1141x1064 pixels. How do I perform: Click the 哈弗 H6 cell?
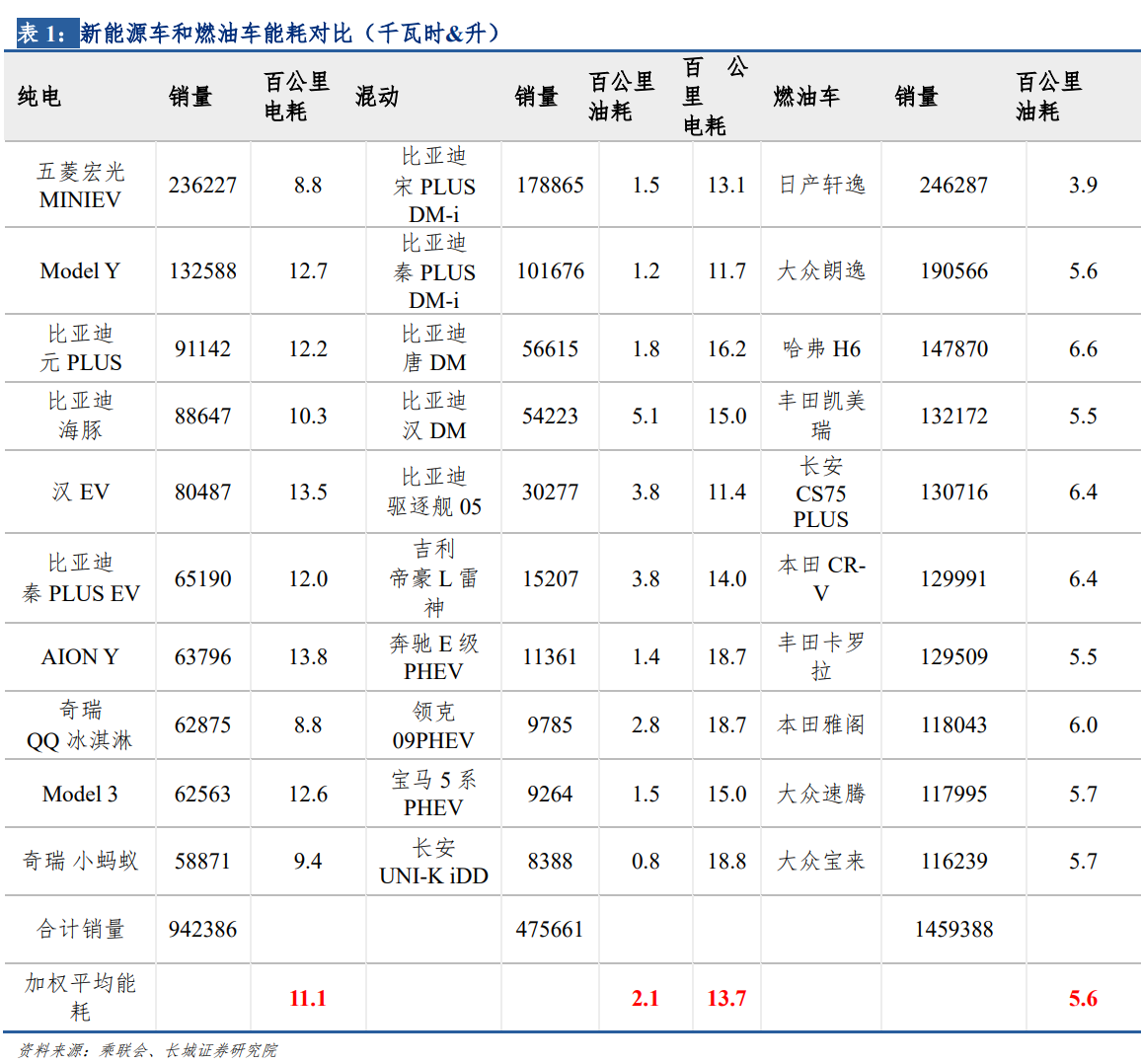[x=821, y=349]
